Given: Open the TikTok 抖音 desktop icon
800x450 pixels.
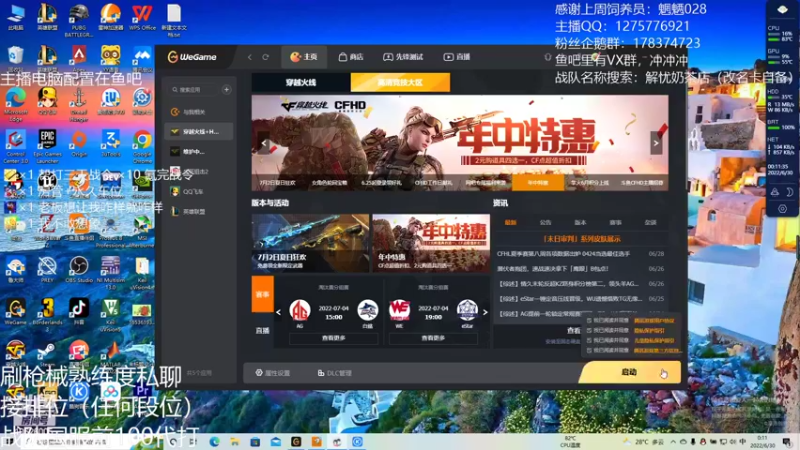Looking at the screenshot, I should [x=79, y=311].
